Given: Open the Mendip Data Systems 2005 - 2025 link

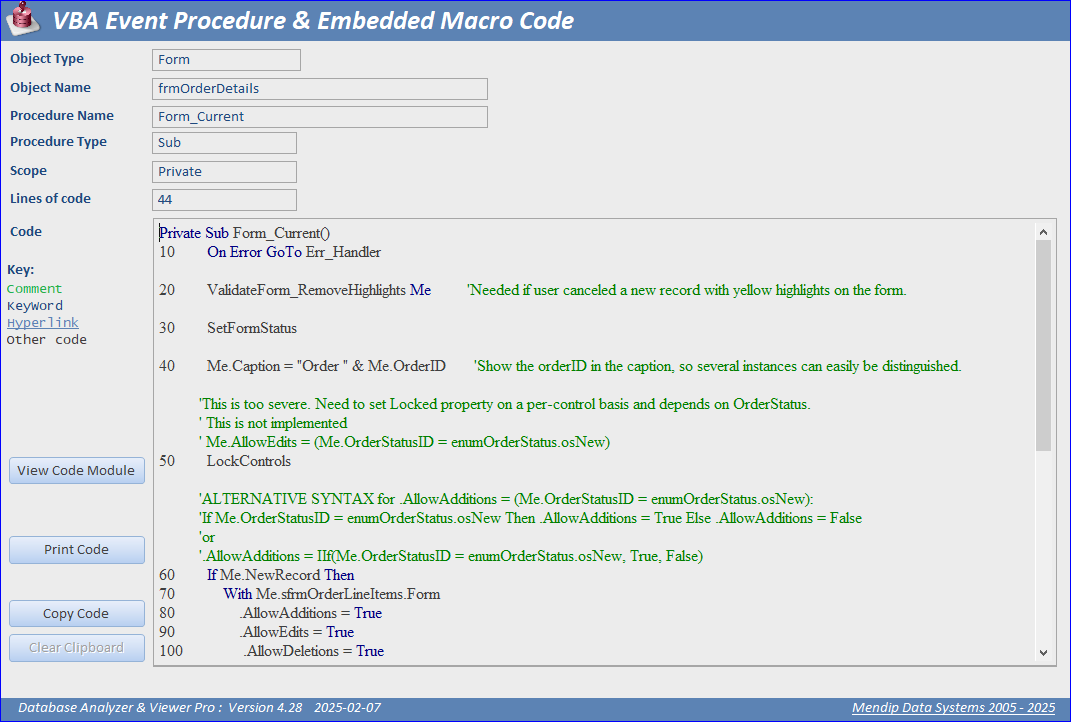Looking at the screenshot, I should tap(954, 708).
